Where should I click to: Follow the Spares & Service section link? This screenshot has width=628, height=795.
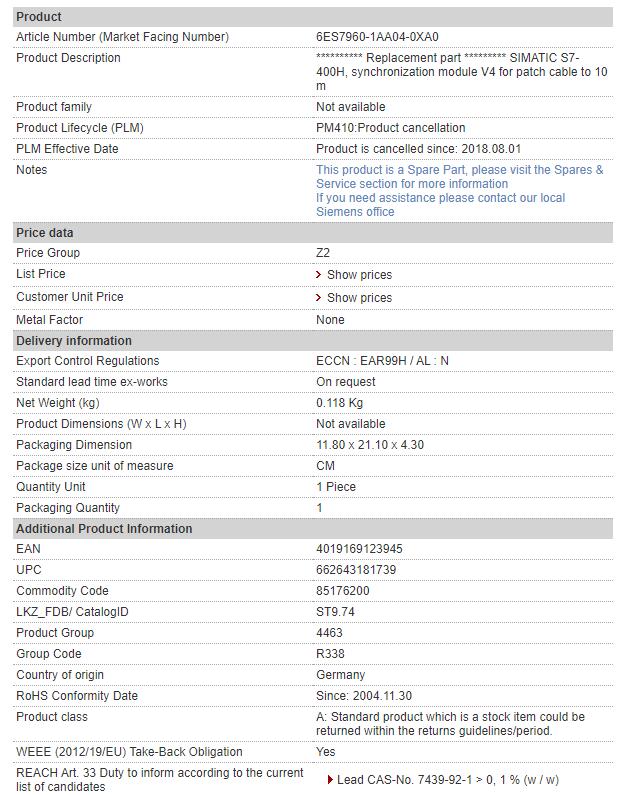[459, 177]
